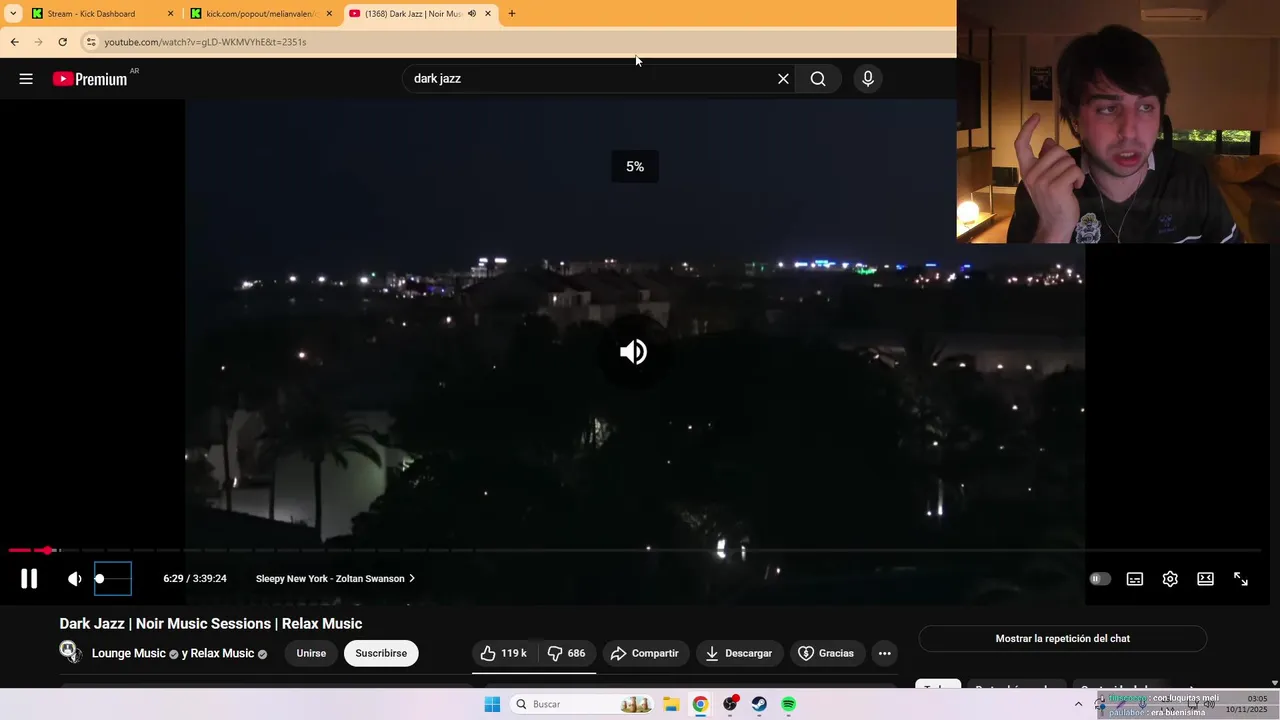The image size is (1280, 720).
Task: Enter fullscreen mode
Action: point(1241,578)
